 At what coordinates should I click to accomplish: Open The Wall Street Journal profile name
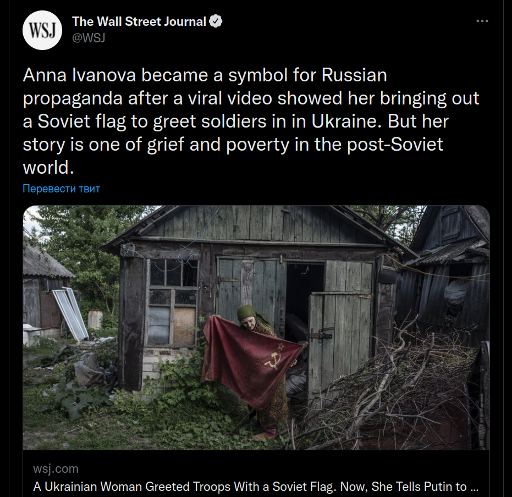click(x=139, y=22)
